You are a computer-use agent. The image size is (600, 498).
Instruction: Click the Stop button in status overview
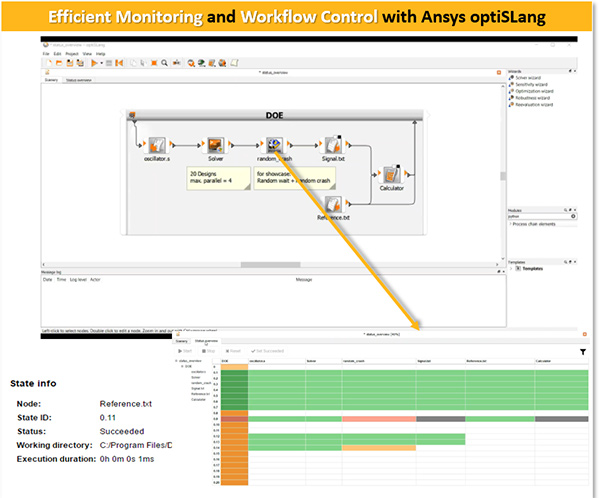tap(209, 351)
